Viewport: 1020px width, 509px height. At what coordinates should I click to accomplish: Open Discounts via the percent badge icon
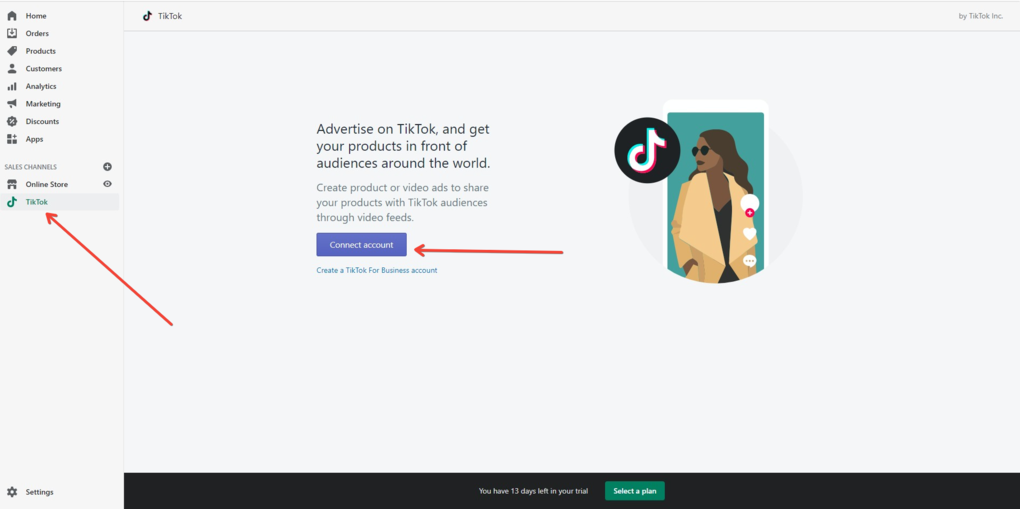coord(12,121)
